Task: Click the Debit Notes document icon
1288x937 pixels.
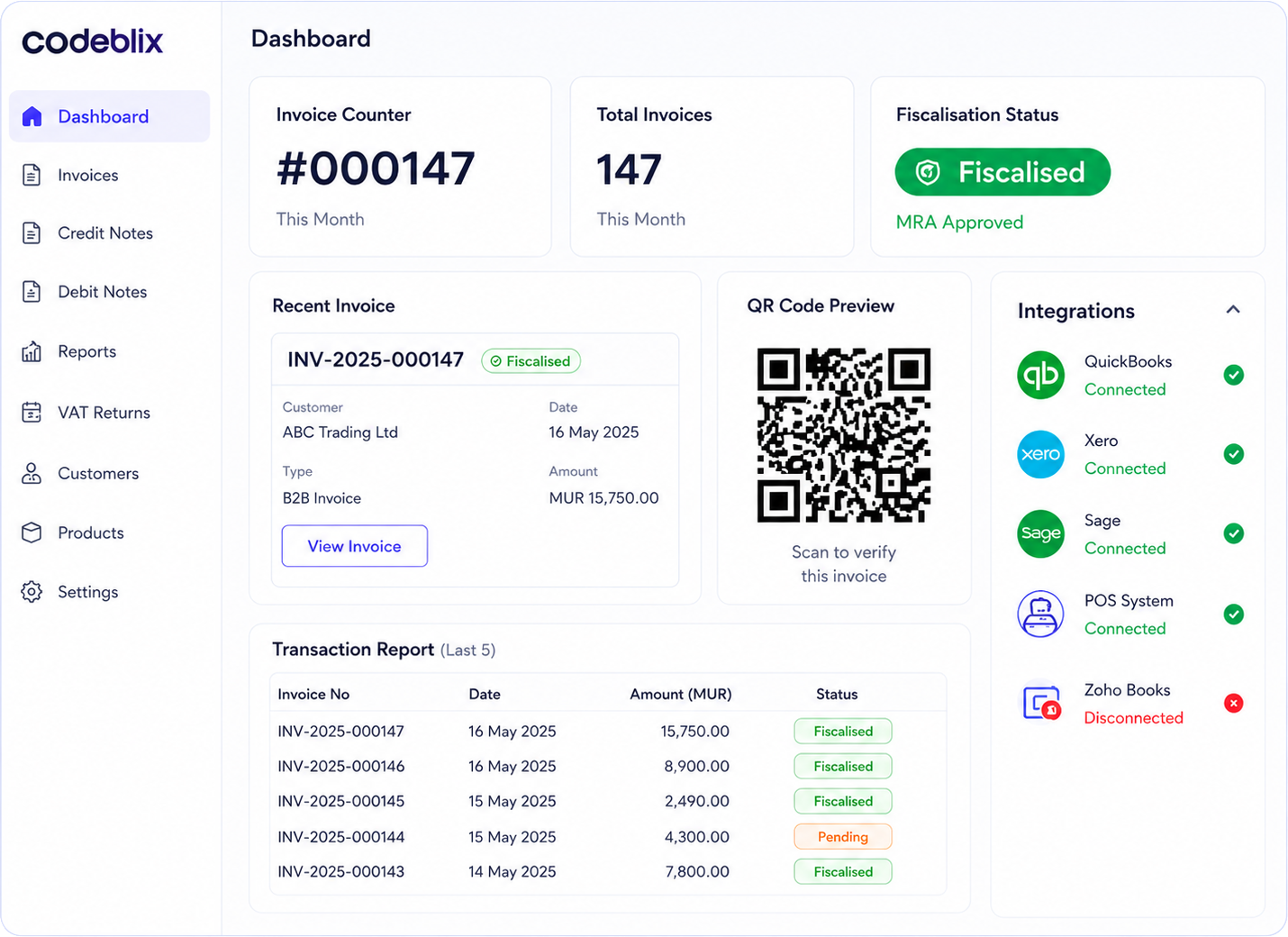Action: coord(32,292)
